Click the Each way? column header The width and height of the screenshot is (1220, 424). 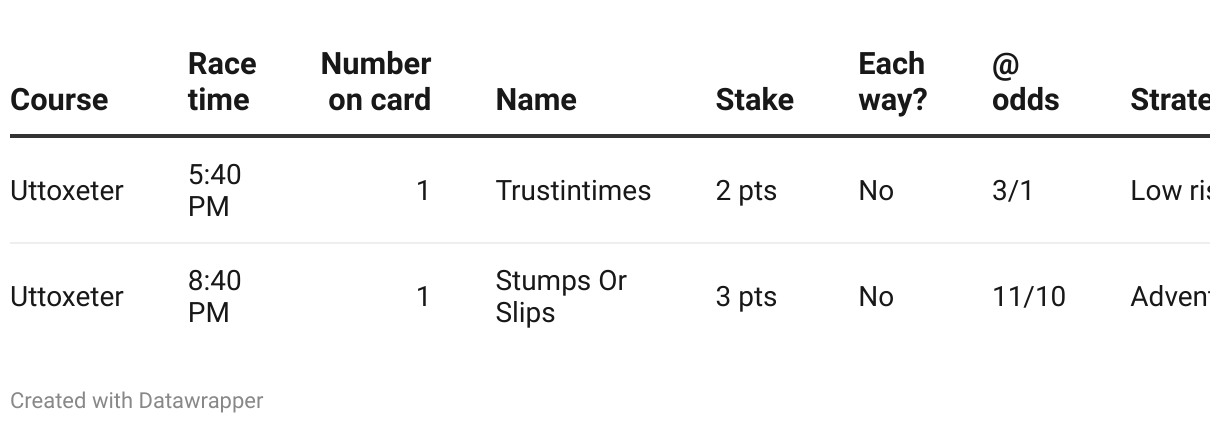point(892,82)
